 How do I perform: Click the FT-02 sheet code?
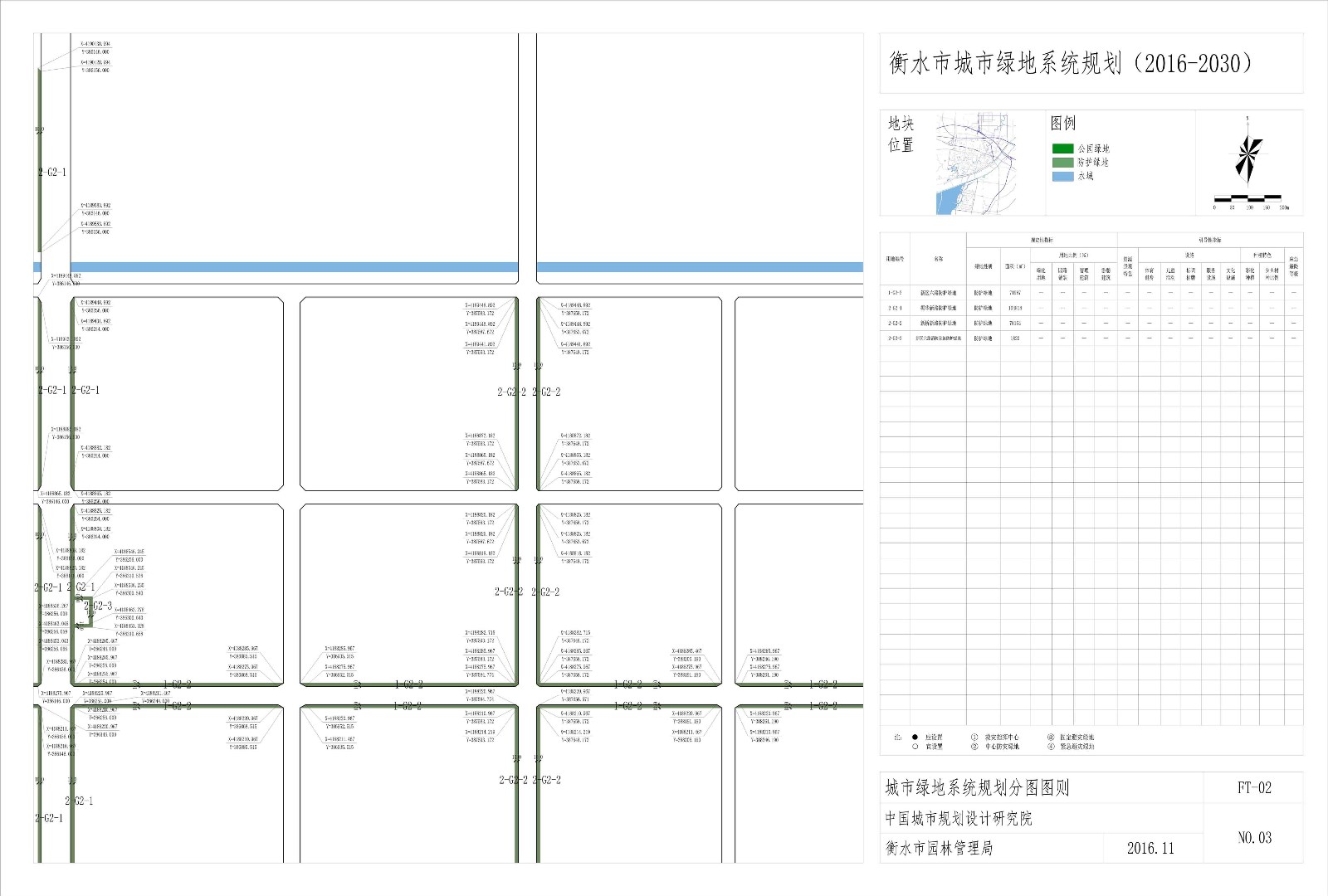(x=1253, y=788)
